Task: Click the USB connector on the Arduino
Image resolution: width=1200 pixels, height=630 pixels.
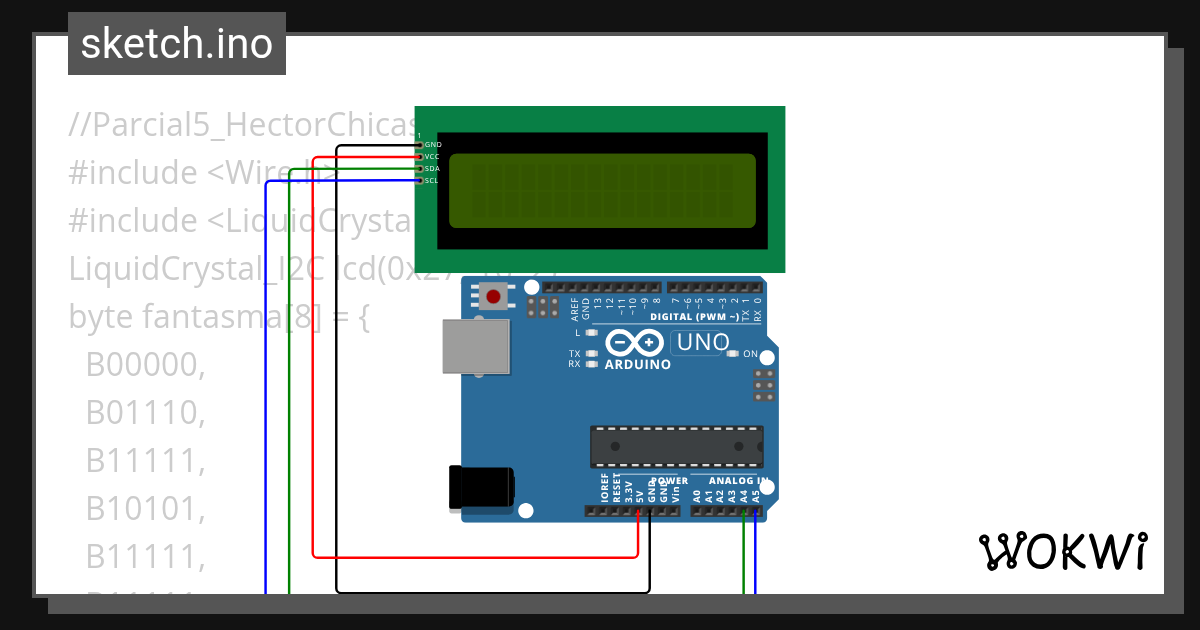Action: click(x=476, y=345)
